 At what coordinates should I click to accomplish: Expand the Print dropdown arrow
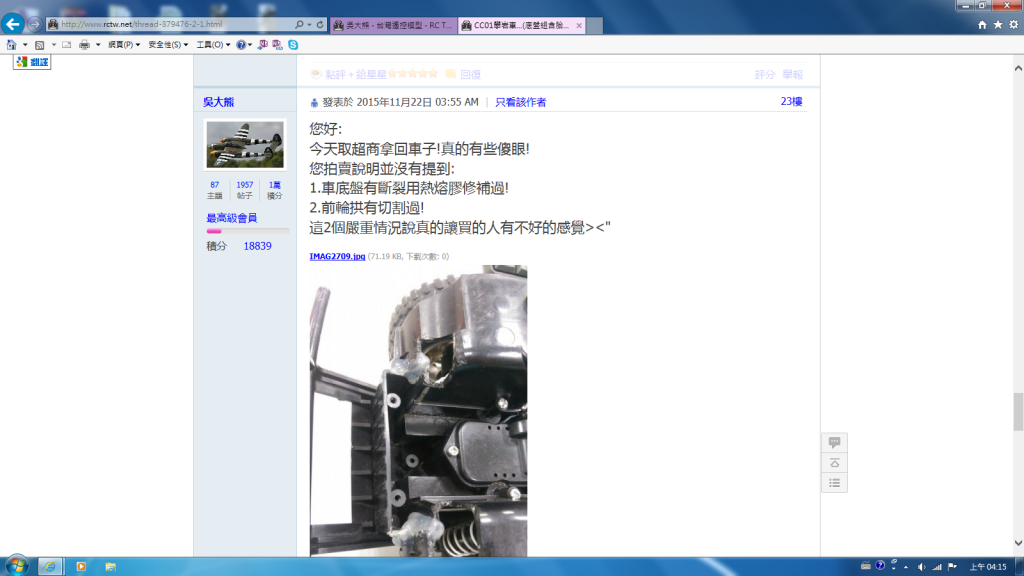pyautogui.click(x=98, y=45)
